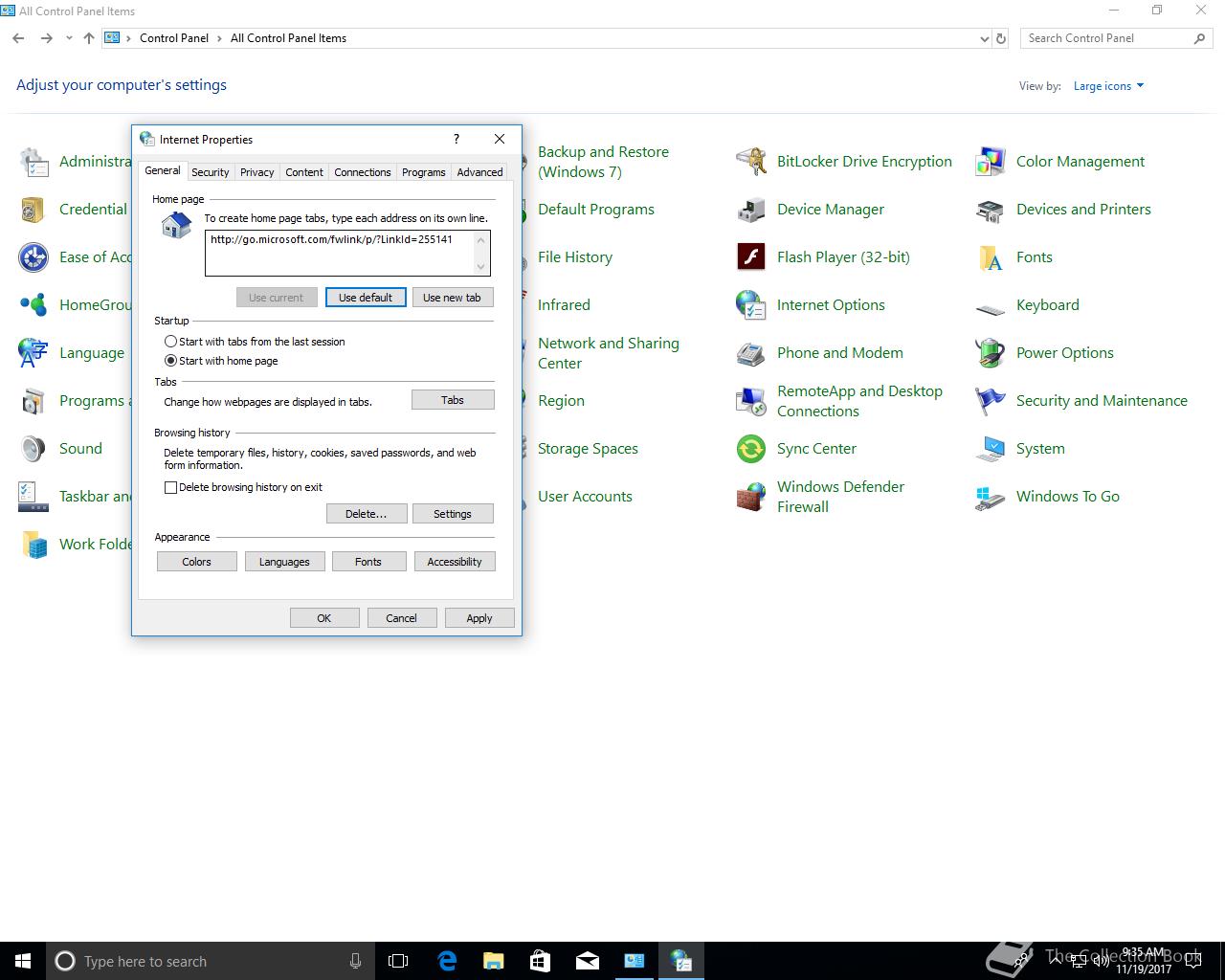The image size is (1225, 980).
Task: Expand the breadcrumb chevron after Control Panel
Action: 219,38
